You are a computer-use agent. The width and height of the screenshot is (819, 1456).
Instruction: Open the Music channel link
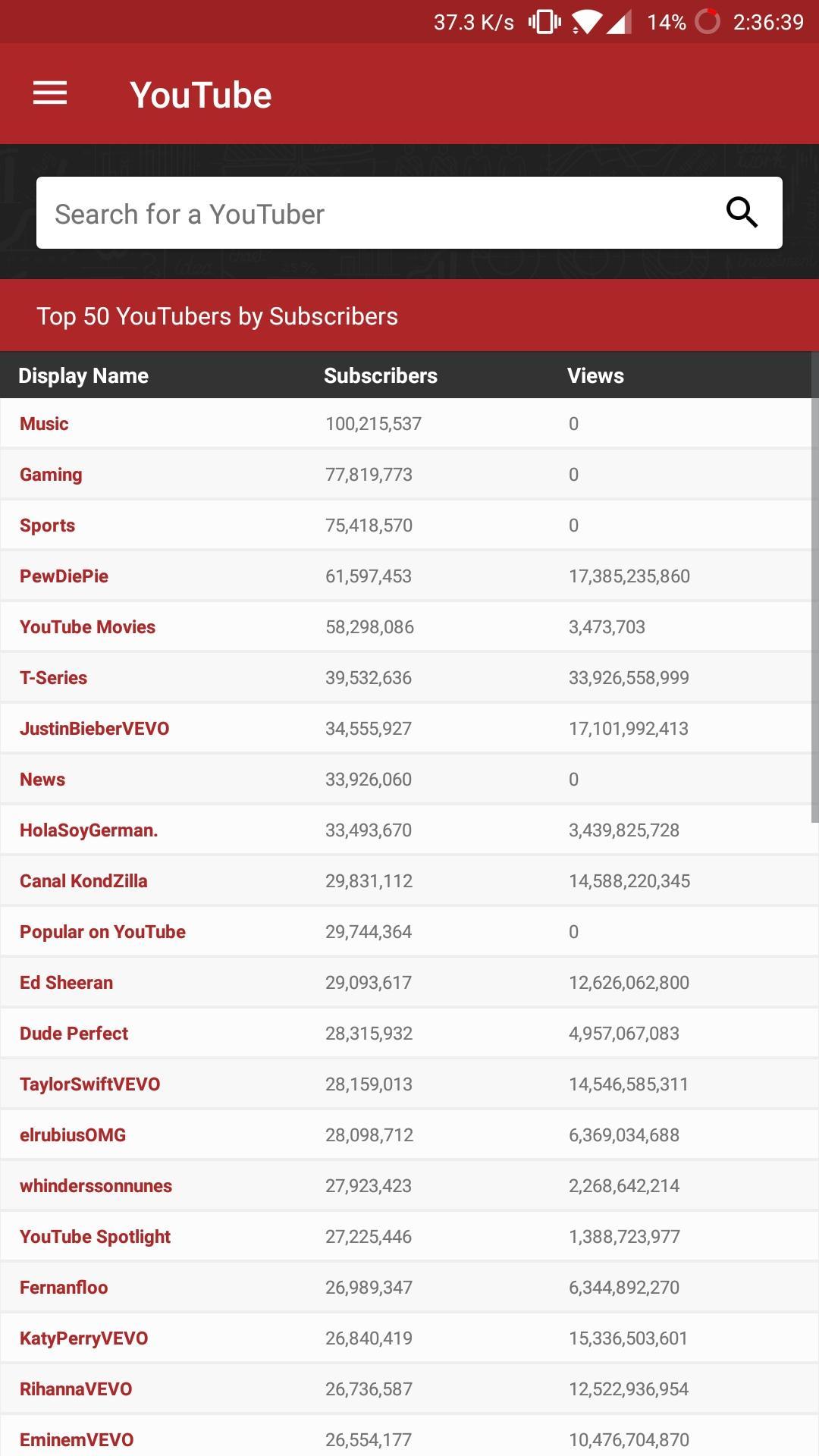44,424
